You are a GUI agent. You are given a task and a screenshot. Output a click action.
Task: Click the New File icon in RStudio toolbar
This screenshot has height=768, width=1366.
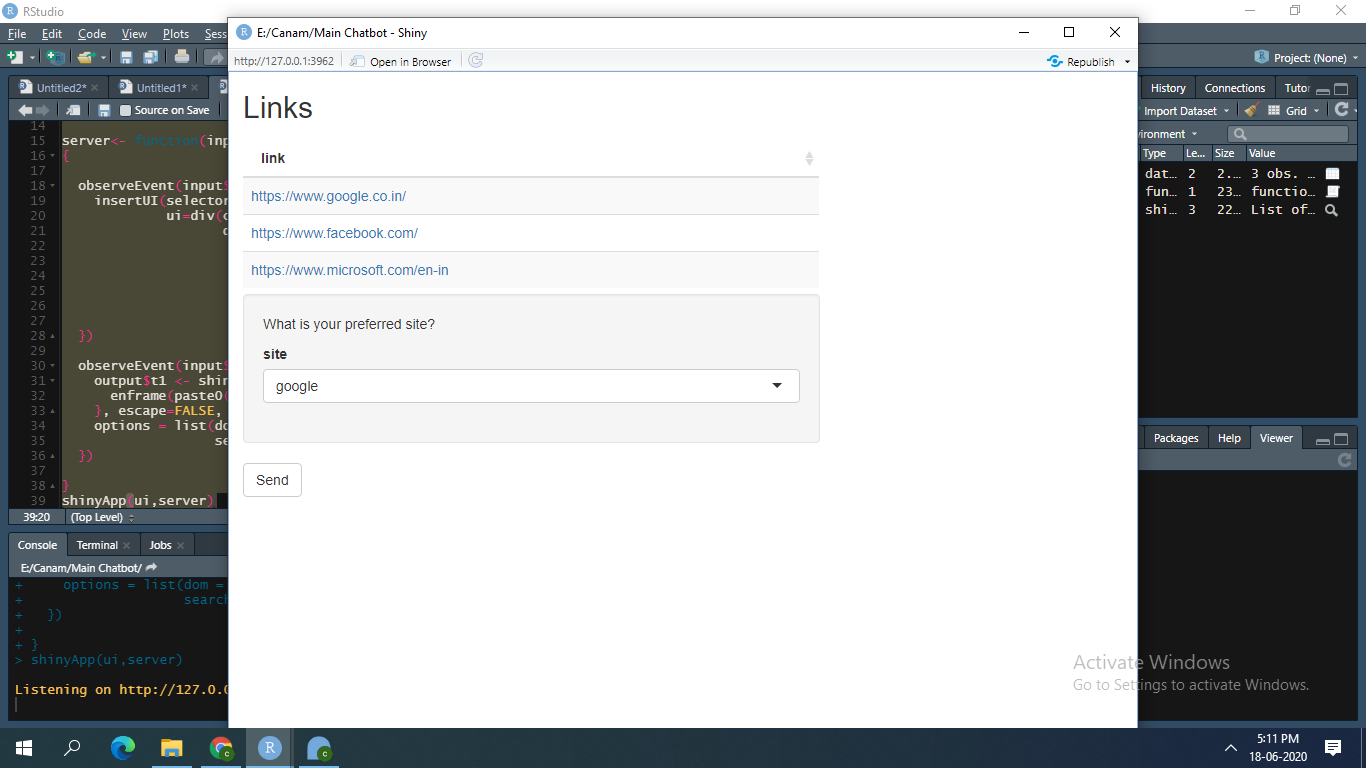point(15,57)
